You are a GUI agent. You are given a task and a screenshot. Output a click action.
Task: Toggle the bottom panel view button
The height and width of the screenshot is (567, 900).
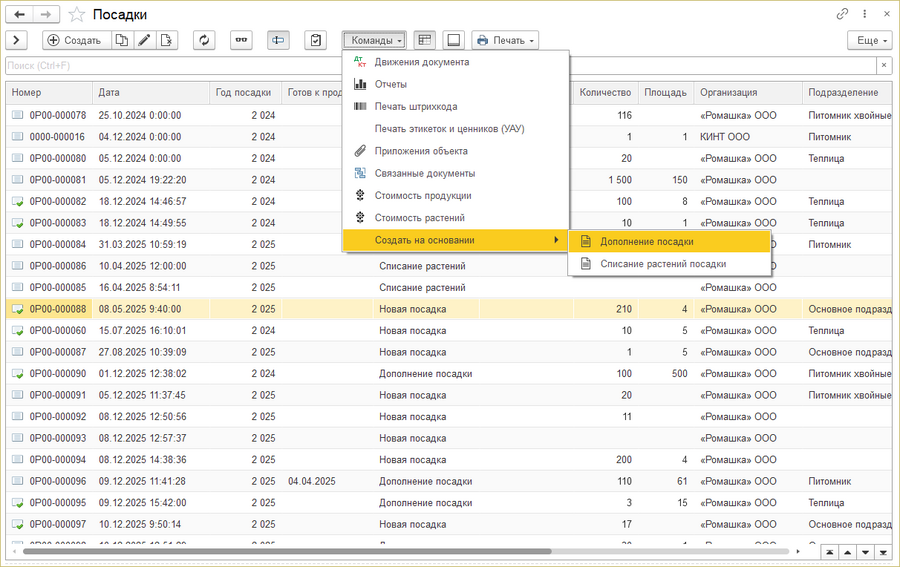tap(453, 40)
